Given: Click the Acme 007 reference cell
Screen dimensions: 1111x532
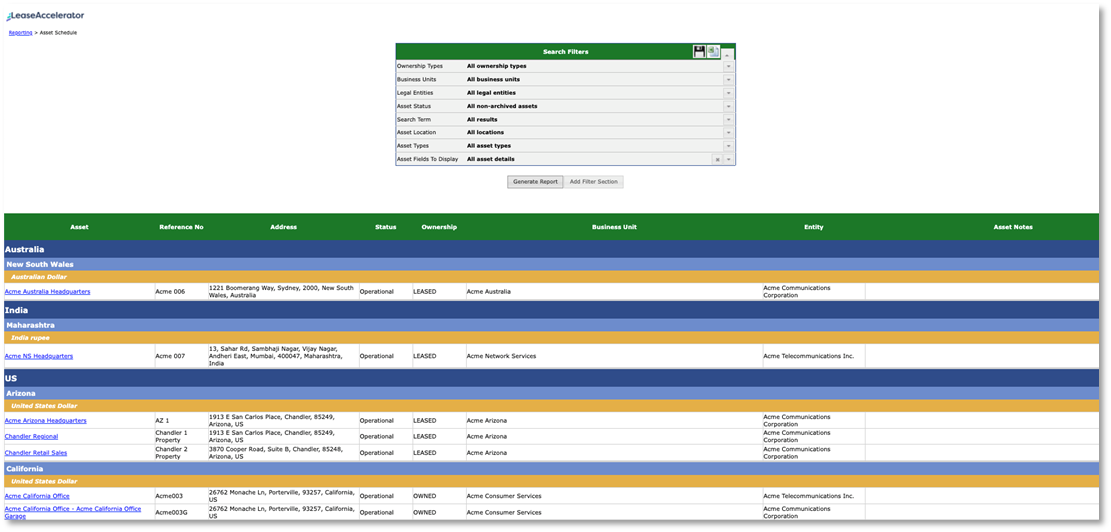Looking at the screenshot, I should point(181,356).
